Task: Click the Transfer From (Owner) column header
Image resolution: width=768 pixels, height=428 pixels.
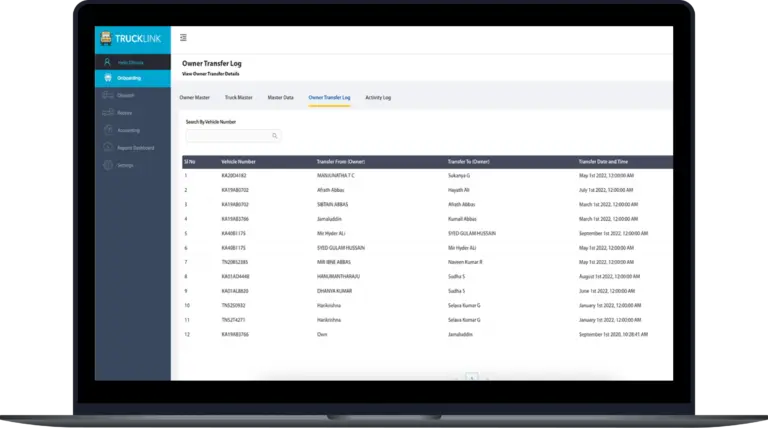Action: click(343, 161)
